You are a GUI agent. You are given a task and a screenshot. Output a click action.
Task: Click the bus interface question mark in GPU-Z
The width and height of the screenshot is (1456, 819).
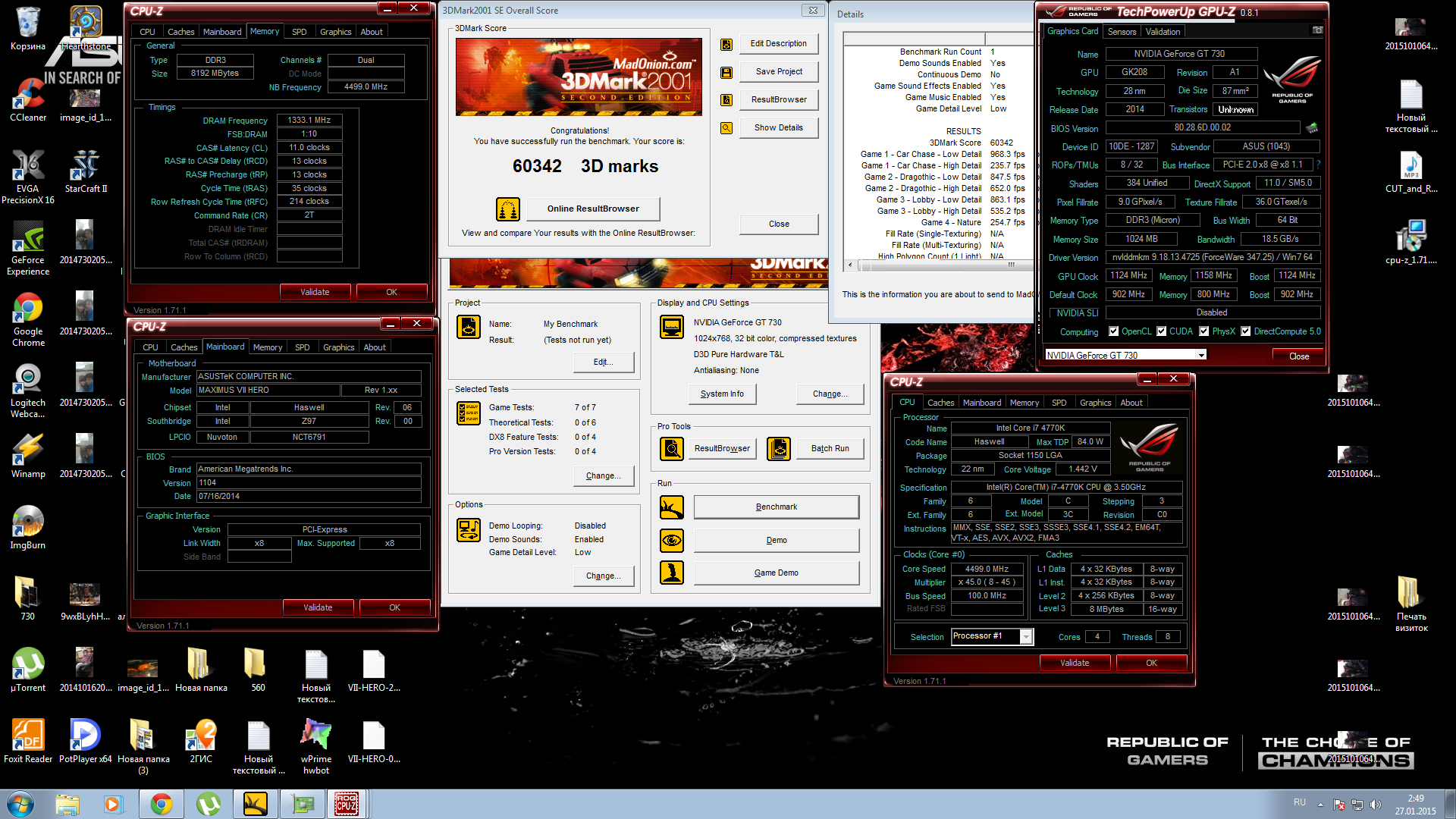tap(1318, 165)
